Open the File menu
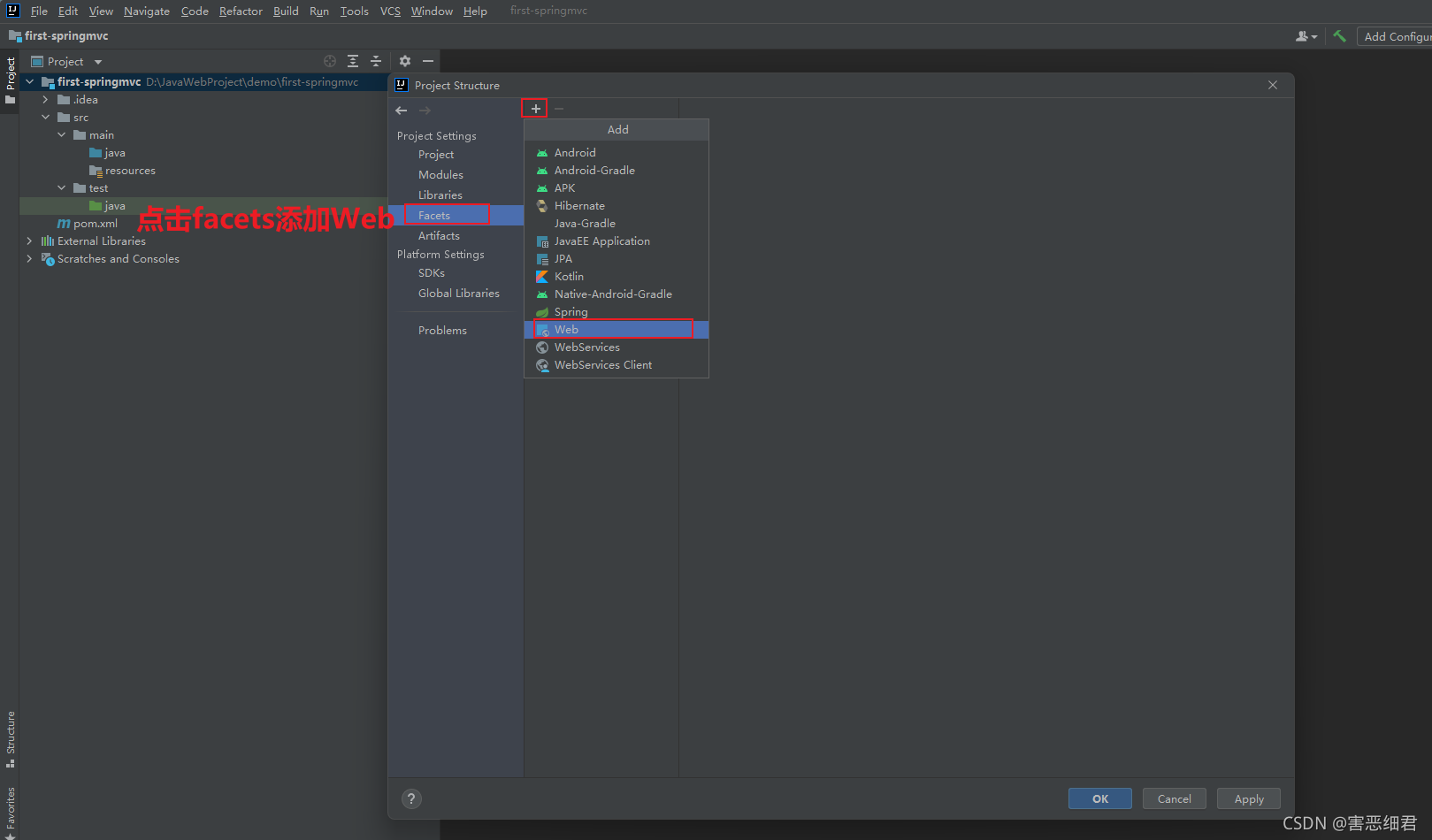1432x840 pixels. [x=39, y=11]
